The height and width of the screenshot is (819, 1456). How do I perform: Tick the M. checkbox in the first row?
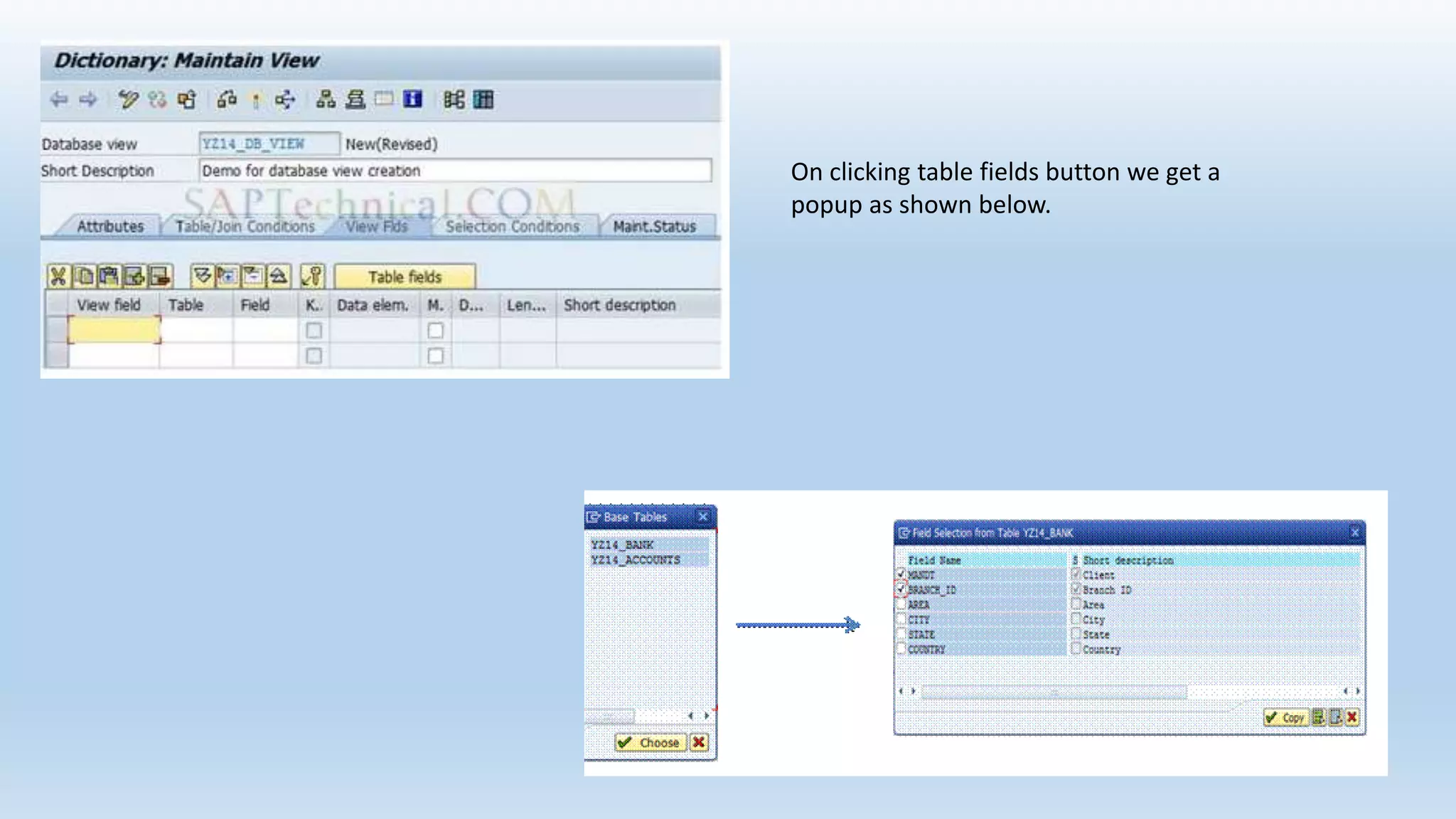436,331
